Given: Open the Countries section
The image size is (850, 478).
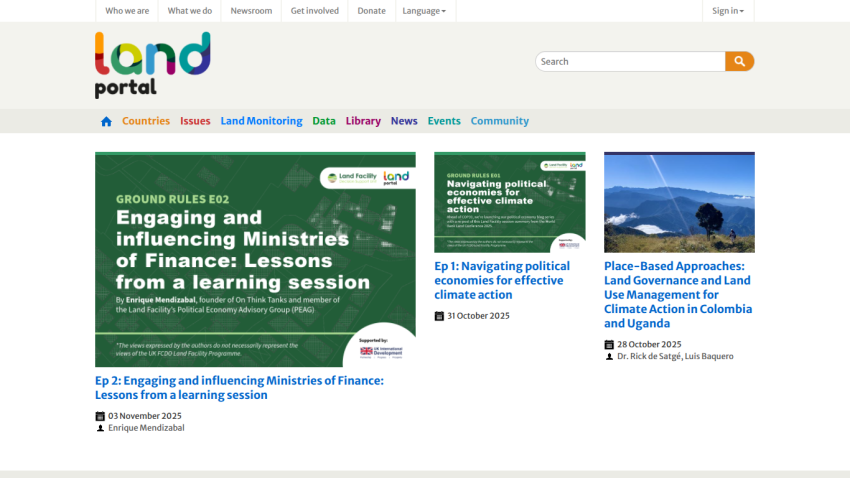Looking at the screenshot, I should [x=146, y=121].
